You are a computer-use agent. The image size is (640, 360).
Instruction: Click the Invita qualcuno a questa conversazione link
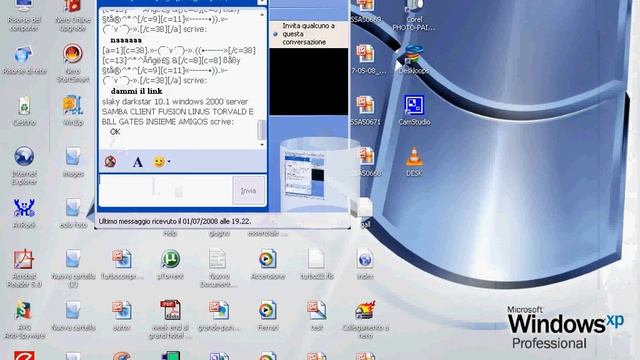pos(309,34)
